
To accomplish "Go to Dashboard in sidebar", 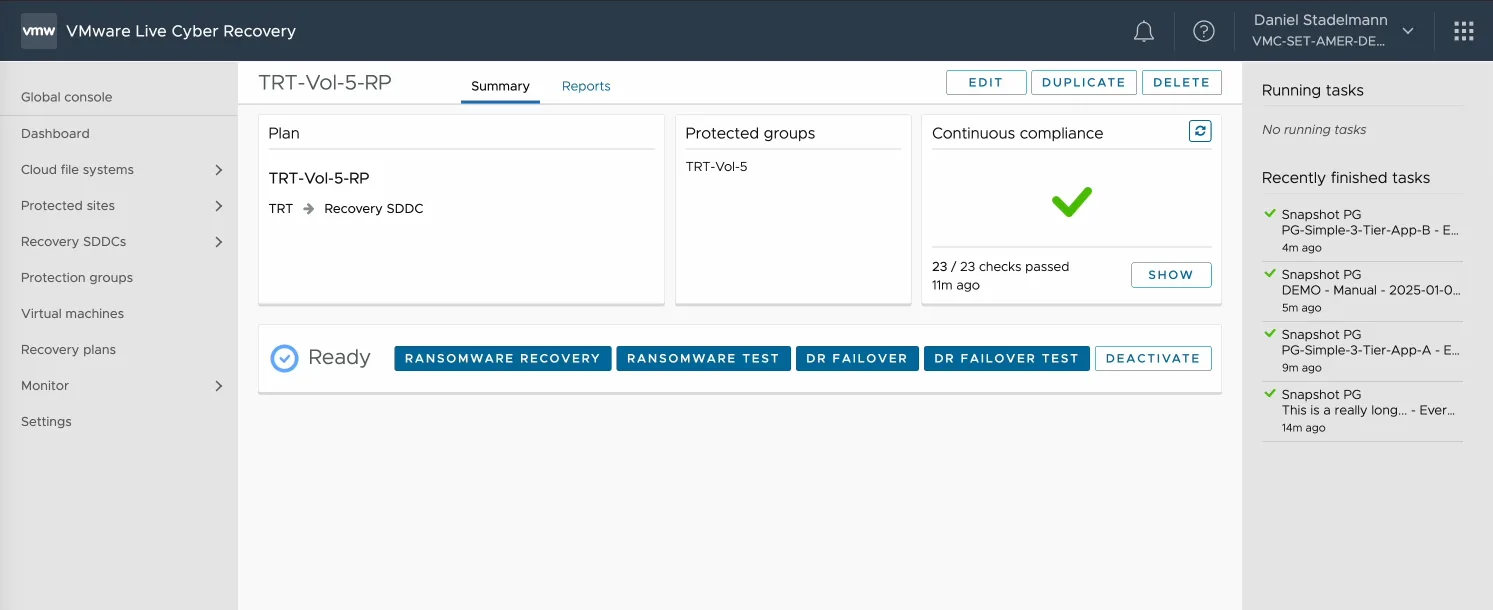I will 55,133.
